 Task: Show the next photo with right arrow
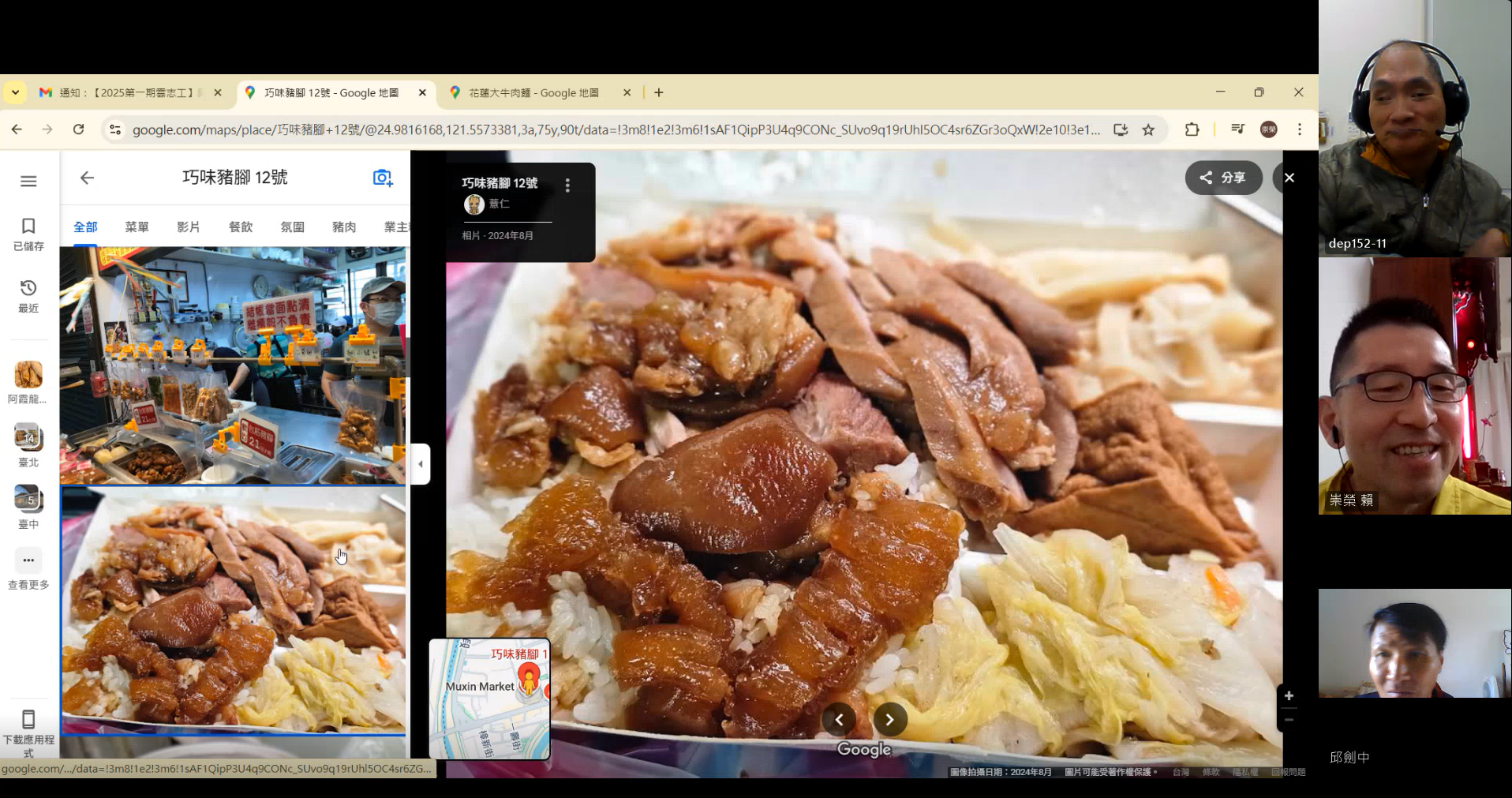[x=889, y=719]
